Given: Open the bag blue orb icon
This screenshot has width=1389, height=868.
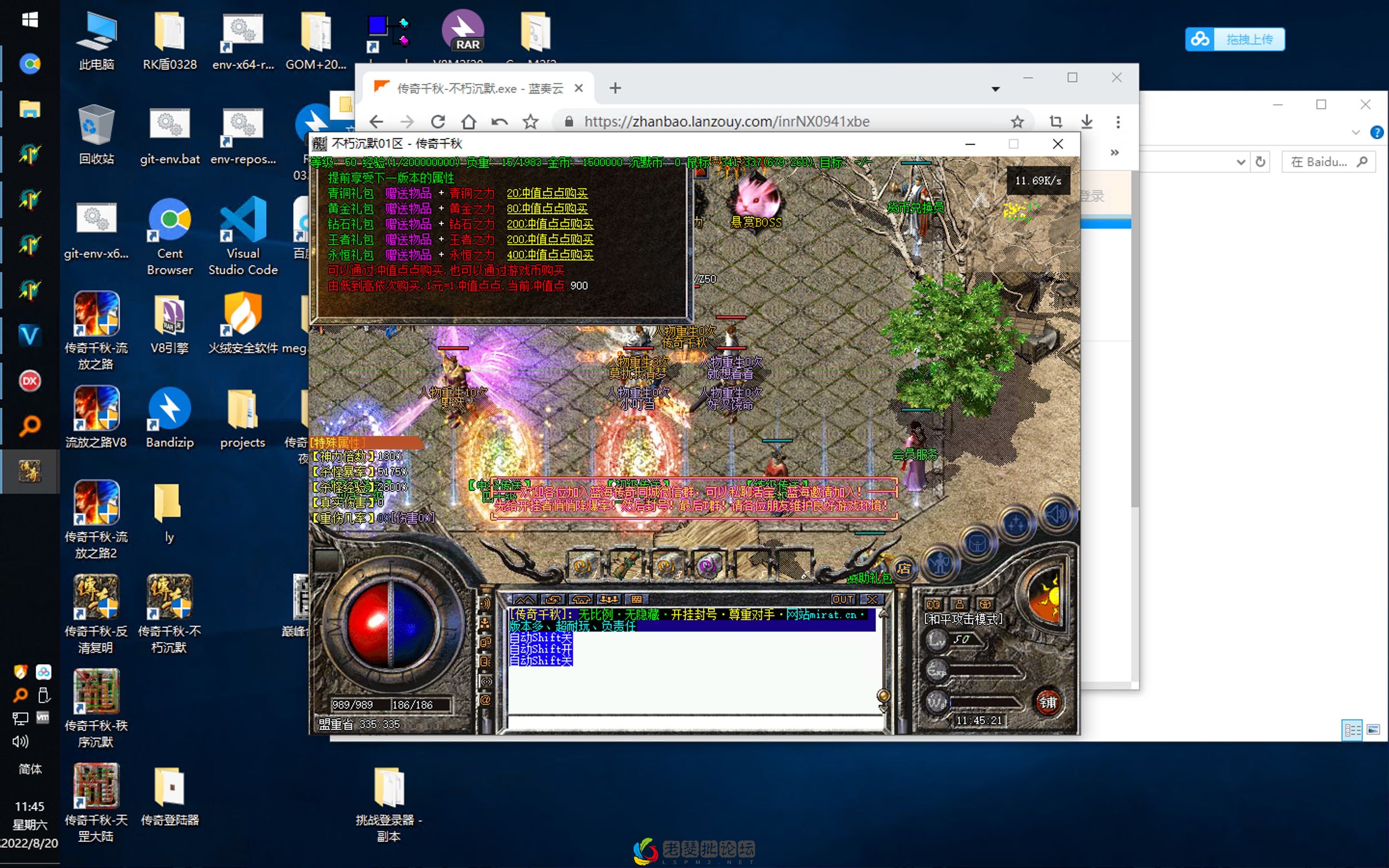Looking at the screenshot, I should point(977,543).
